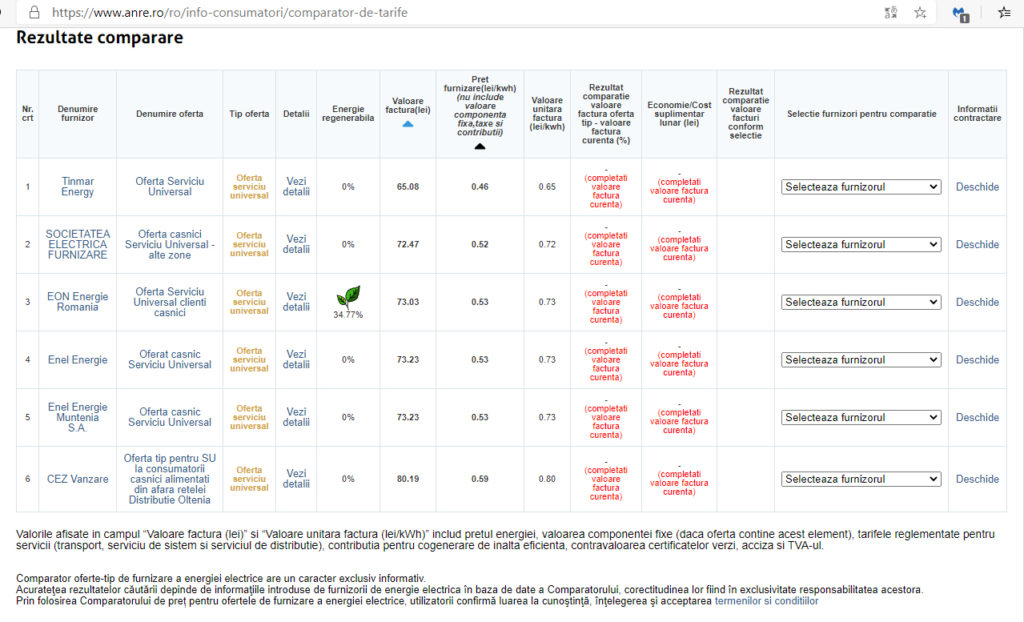Expand supplier selector in EON Energie row

pos(860,302)
